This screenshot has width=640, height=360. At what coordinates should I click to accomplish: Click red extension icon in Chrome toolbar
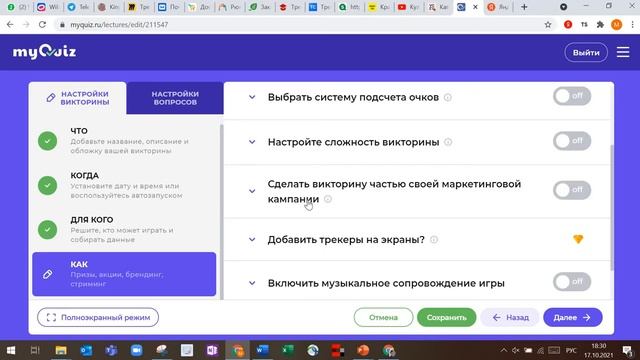click(x=568, y=24)
